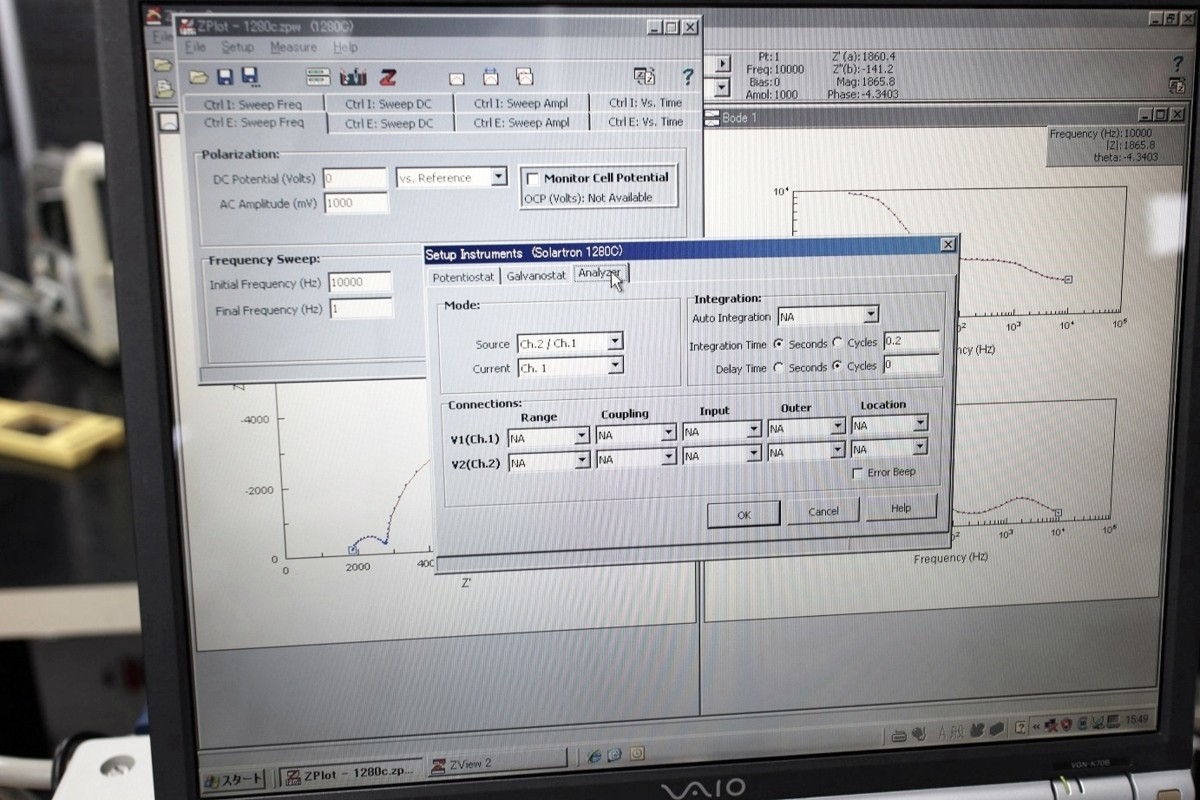
Task: Click the OK button in Setup Instruments
Action: point(743,514)
